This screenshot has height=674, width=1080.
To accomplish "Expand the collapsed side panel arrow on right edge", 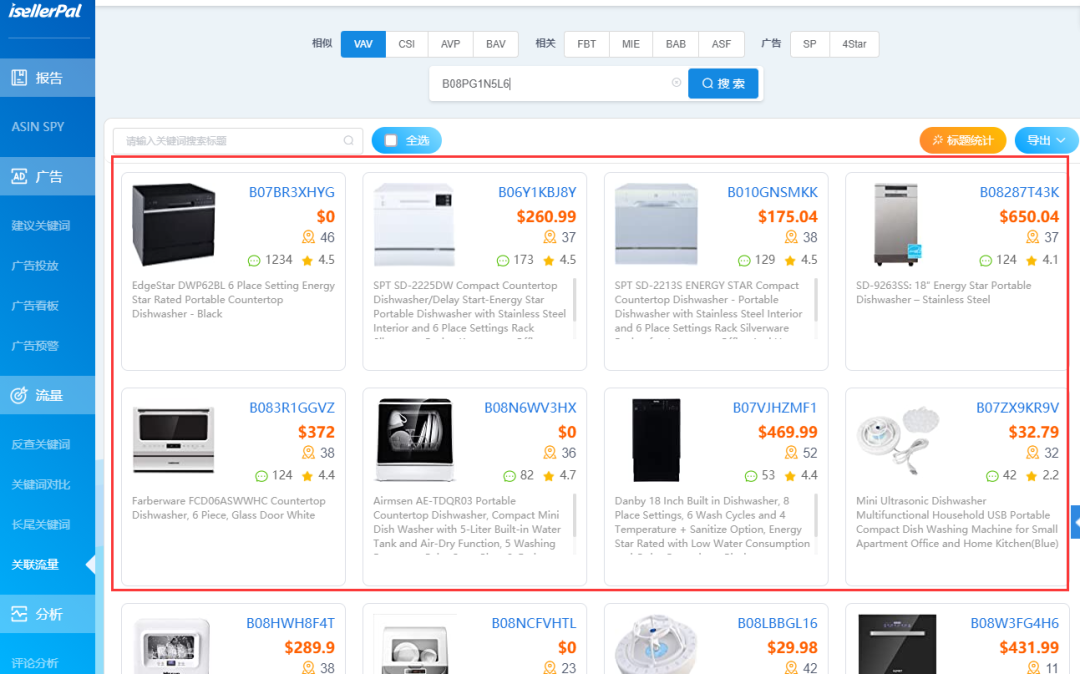I will coord(1075,522).
